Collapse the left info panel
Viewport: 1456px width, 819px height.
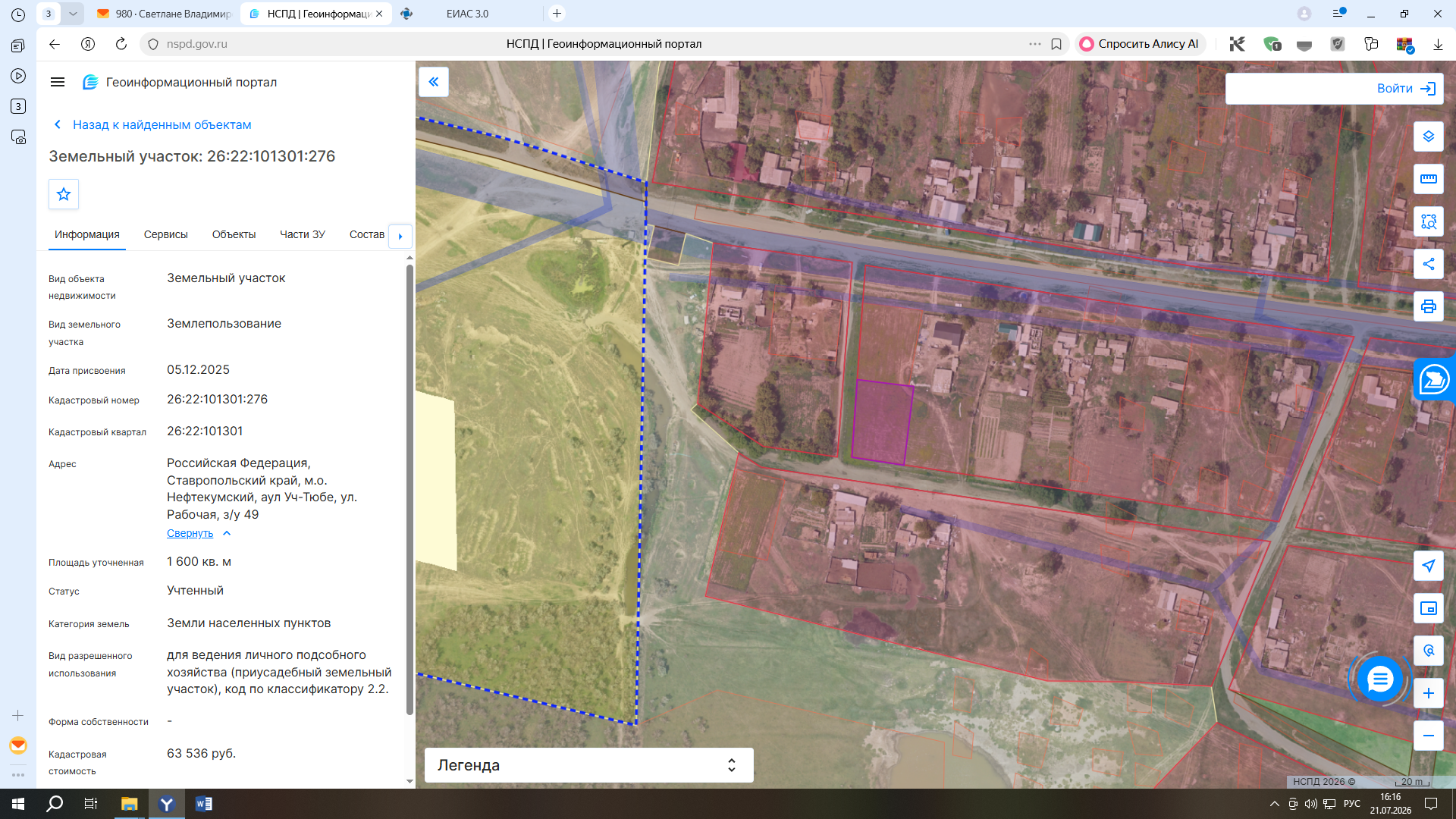tap(434, 82)
